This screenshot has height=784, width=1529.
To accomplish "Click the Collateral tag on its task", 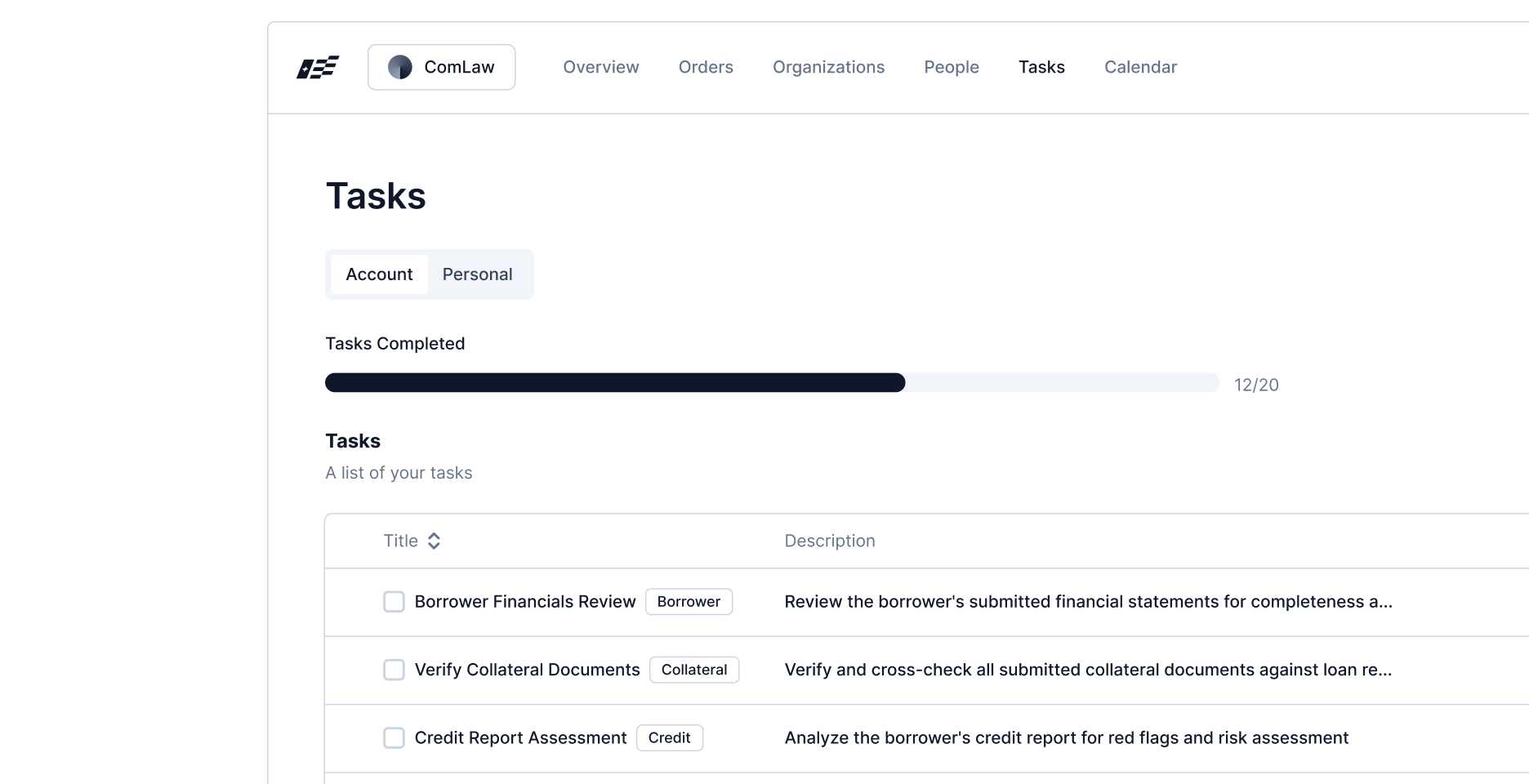I will point(694,670).
